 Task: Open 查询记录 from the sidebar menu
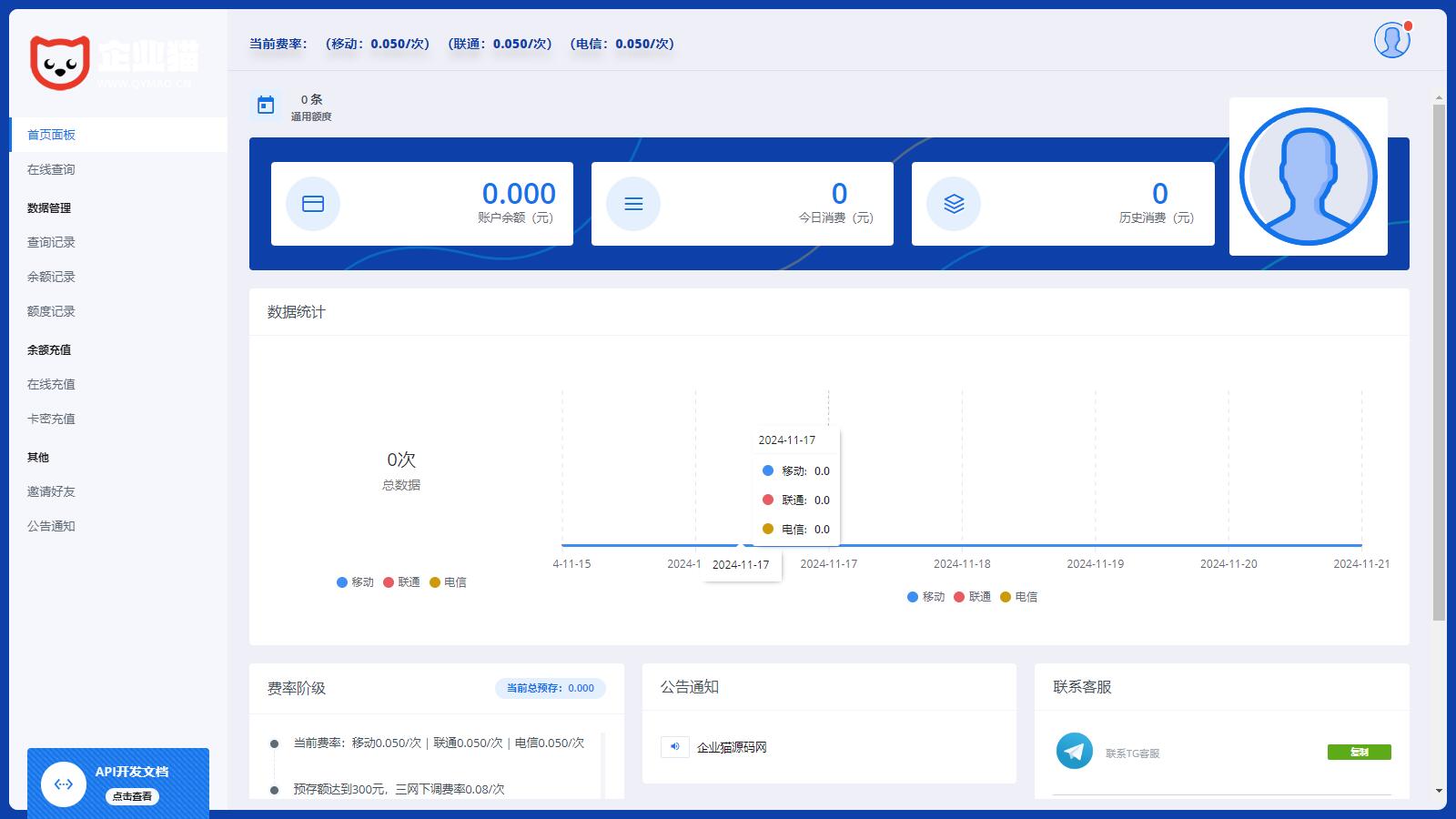(51, 242)
